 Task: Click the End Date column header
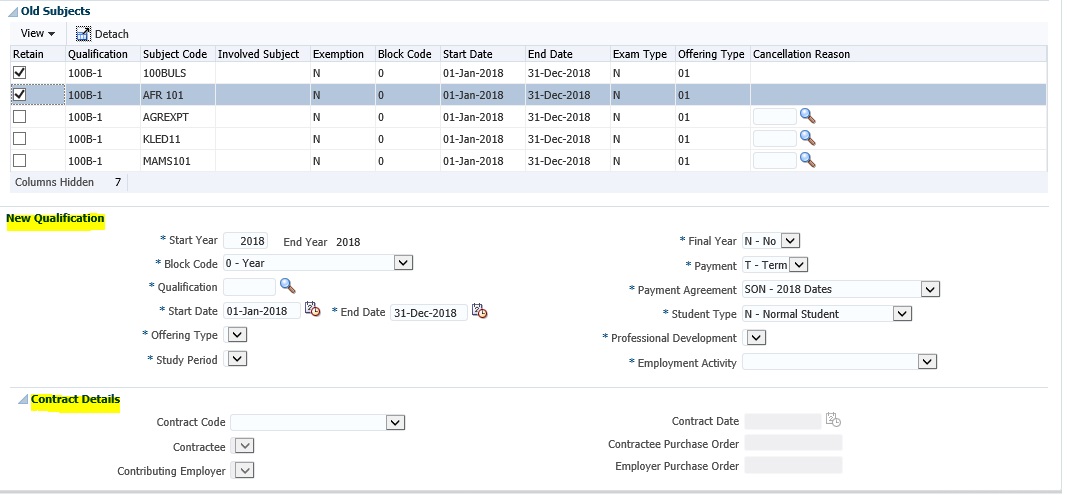pos(550,54)
